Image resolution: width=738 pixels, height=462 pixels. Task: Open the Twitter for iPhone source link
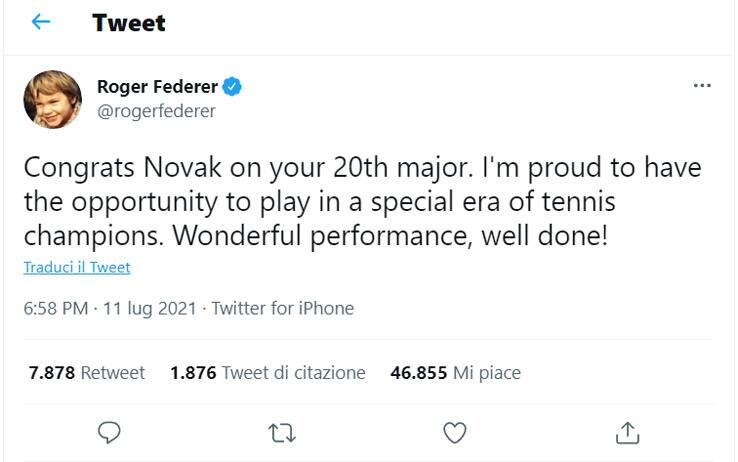283,308
